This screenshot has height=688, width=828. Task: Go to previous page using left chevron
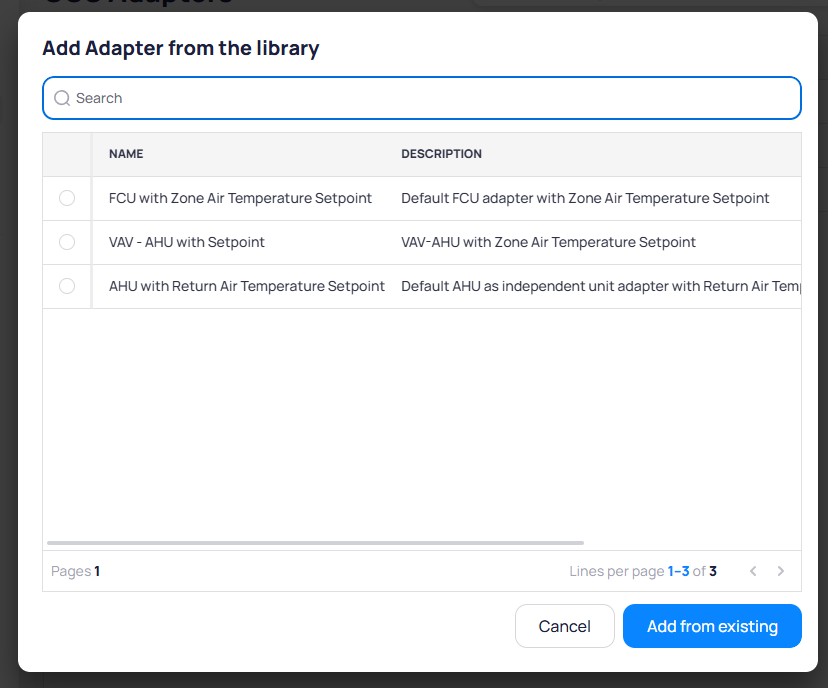(753, 571)
